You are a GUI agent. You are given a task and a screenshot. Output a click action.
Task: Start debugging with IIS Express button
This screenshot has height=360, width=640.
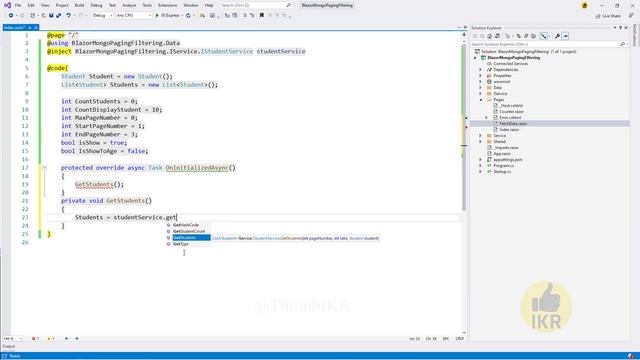[x=167, y=16]
